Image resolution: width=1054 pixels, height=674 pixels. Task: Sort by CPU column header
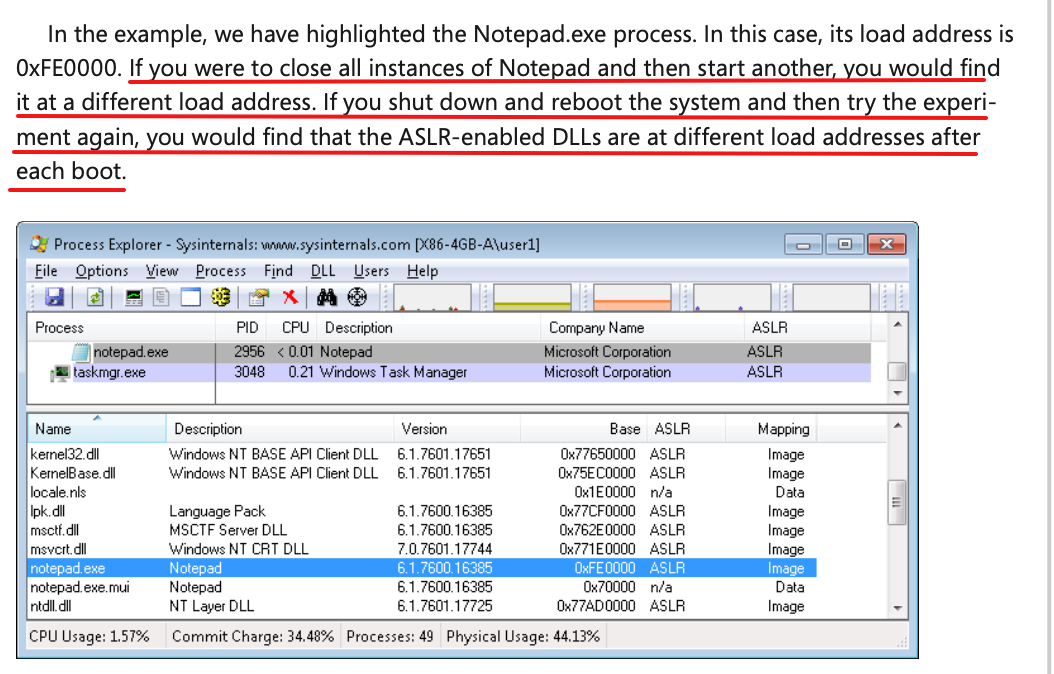click(292, 328)
